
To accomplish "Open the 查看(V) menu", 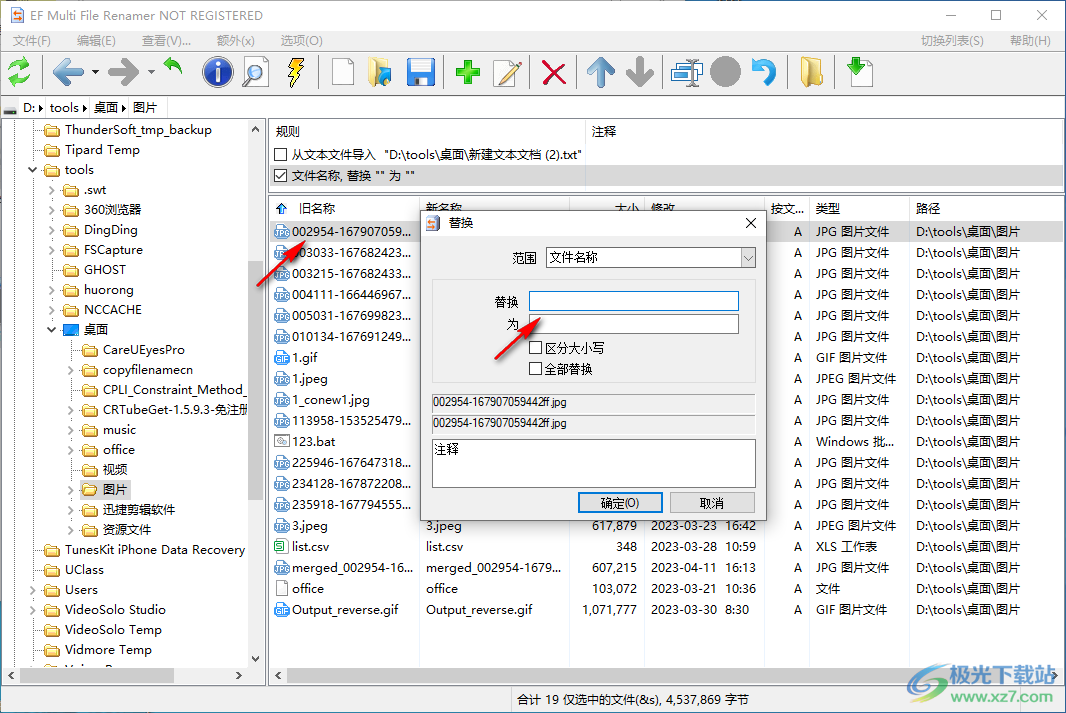I will click(x=166, y=41).
